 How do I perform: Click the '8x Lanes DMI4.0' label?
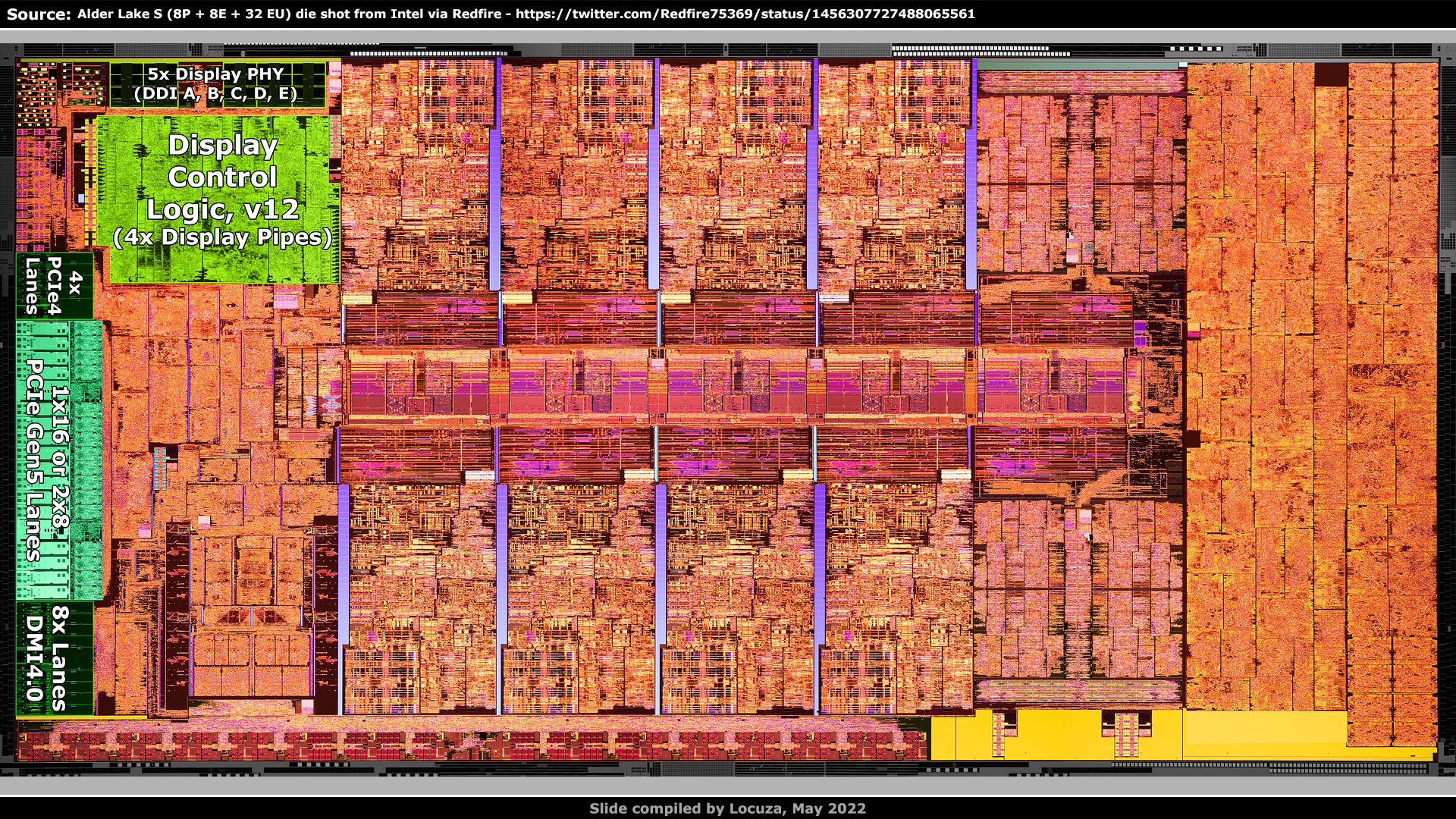(53, 657)
